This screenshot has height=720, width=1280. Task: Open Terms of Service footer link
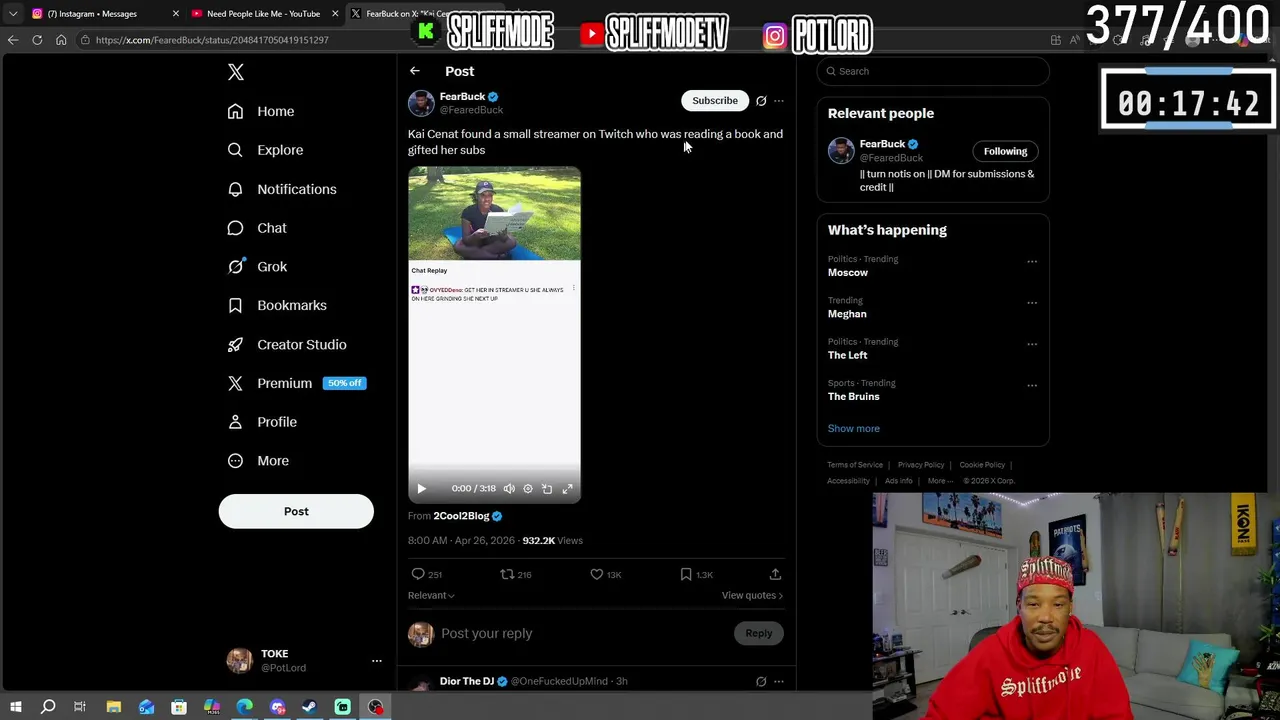855,465
